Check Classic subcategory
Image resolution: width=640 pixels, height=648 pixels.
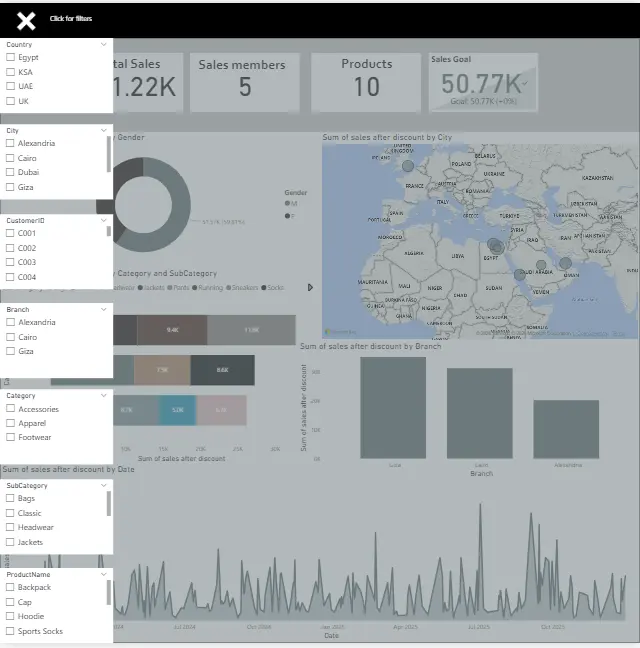[x=10, y=513]
